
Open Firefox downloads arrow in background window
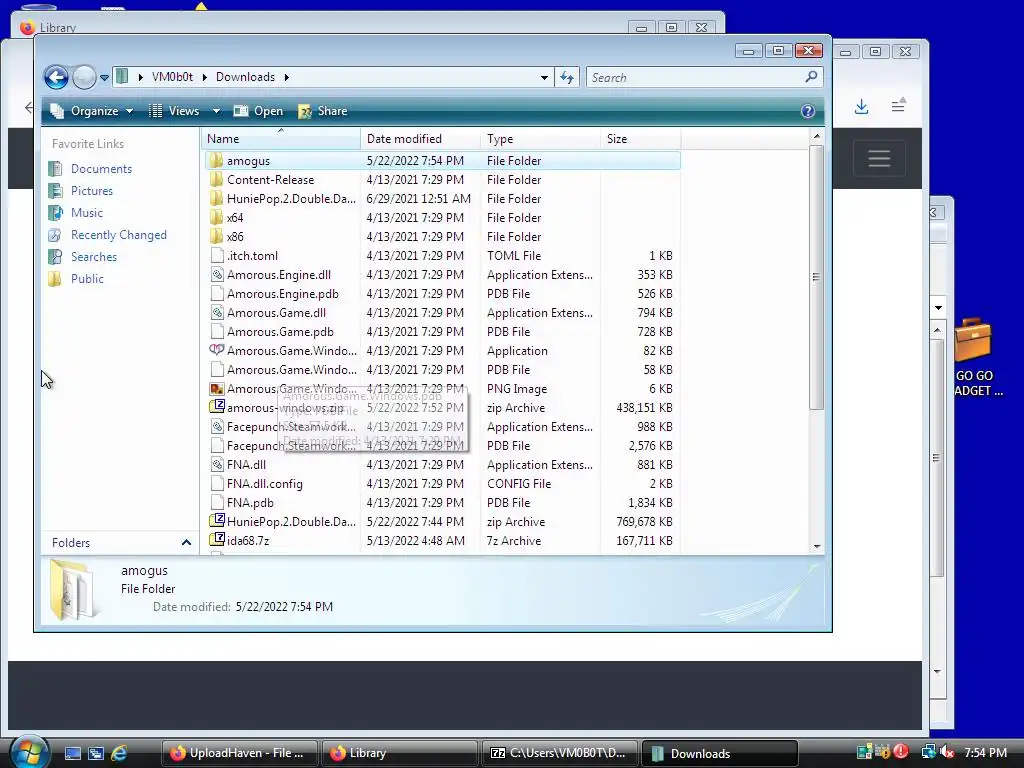tap(861, 106)
